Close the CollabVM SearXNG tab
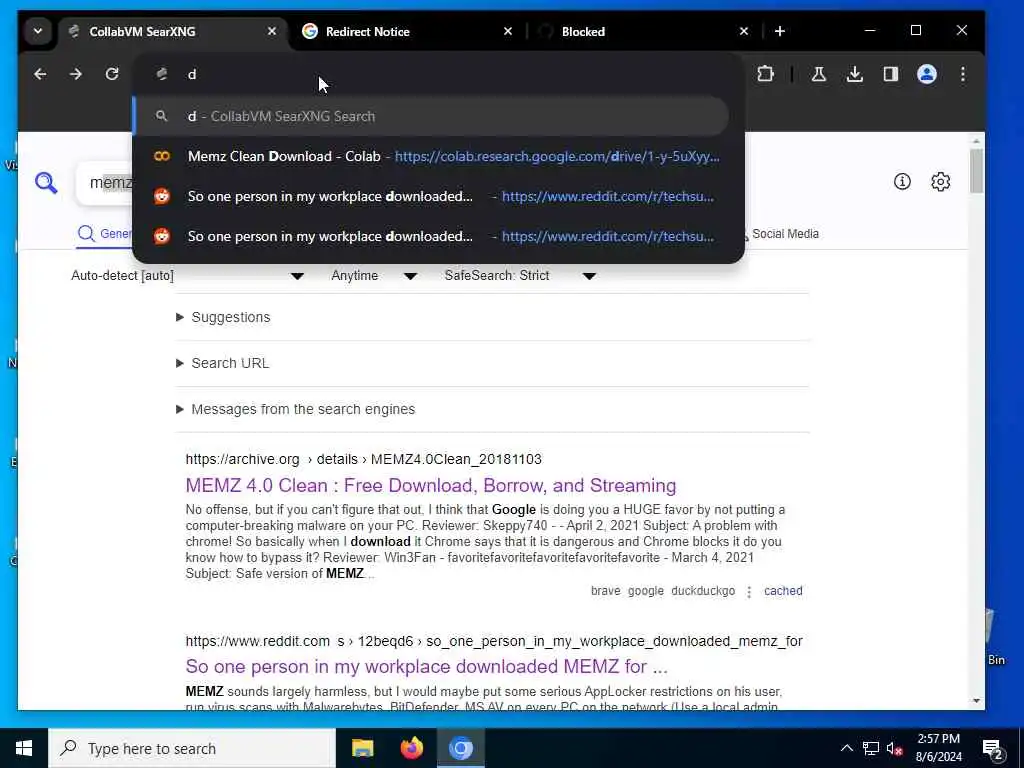Screen dimensions: 1024x768 (x=272, y=31)
